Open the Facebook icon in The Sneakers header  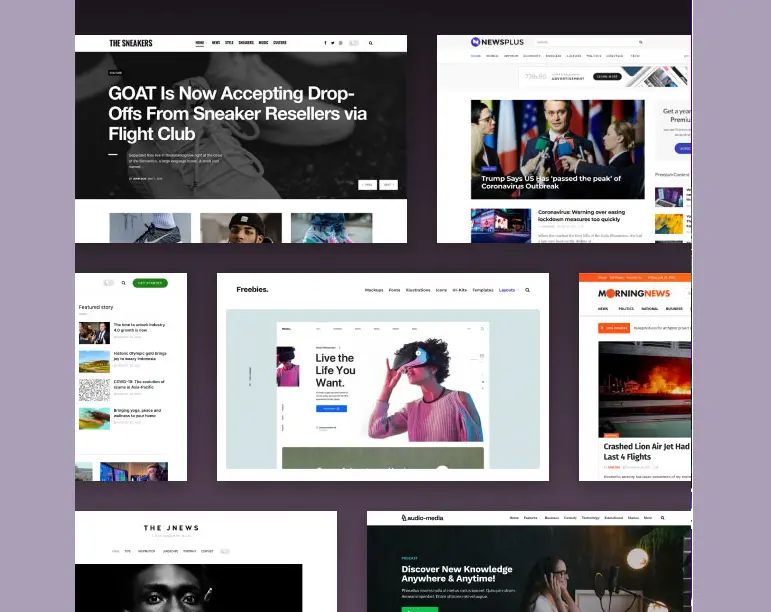click(x=325, y=43)
